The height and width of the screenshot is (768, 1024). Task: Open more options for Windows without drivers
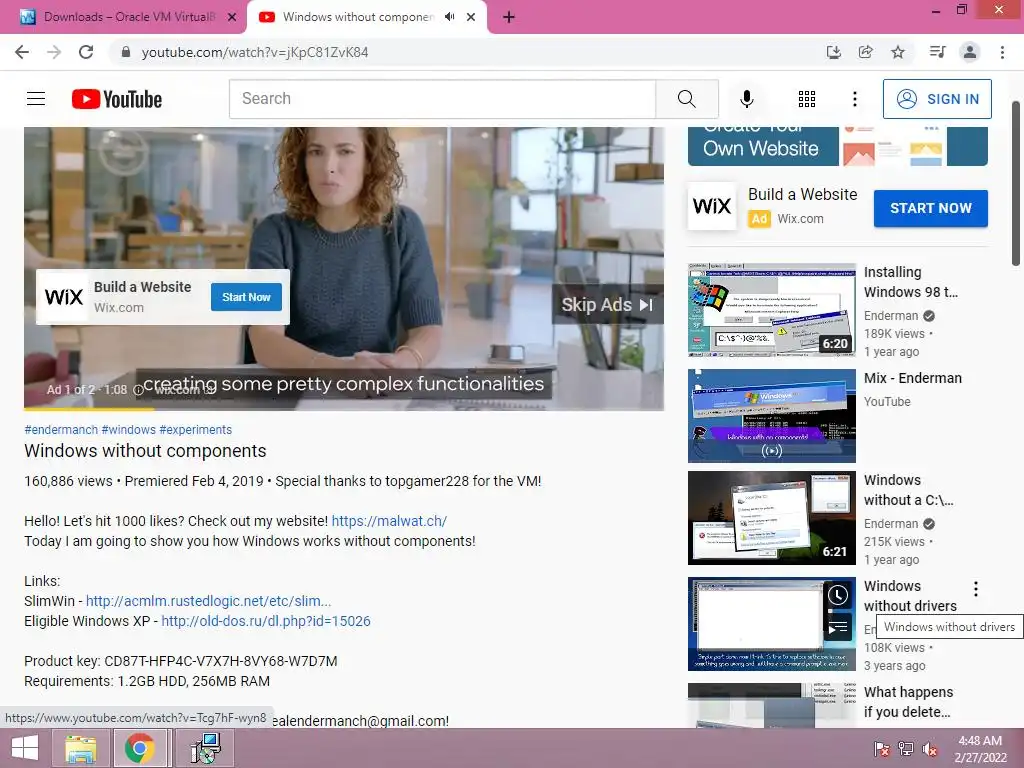point(976,589)
